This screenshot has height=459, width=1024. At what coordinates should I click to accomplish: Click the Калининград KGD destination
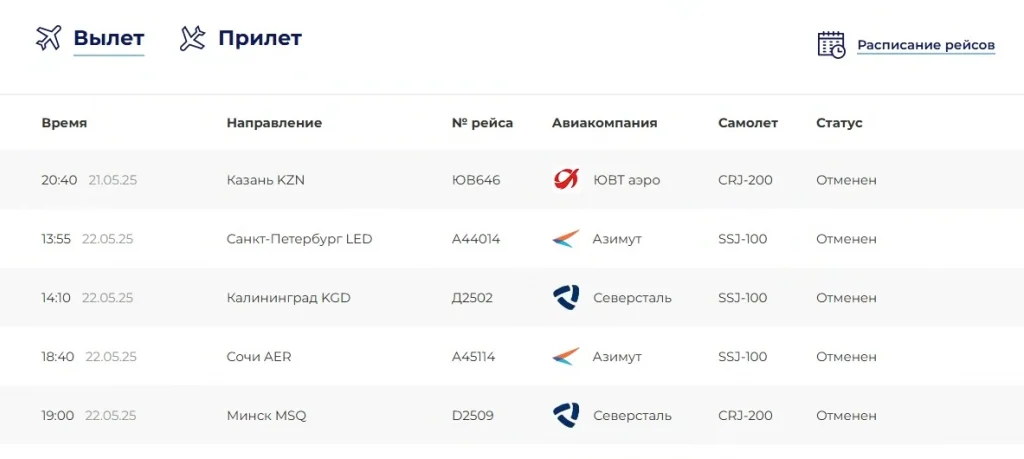point(288,297)
